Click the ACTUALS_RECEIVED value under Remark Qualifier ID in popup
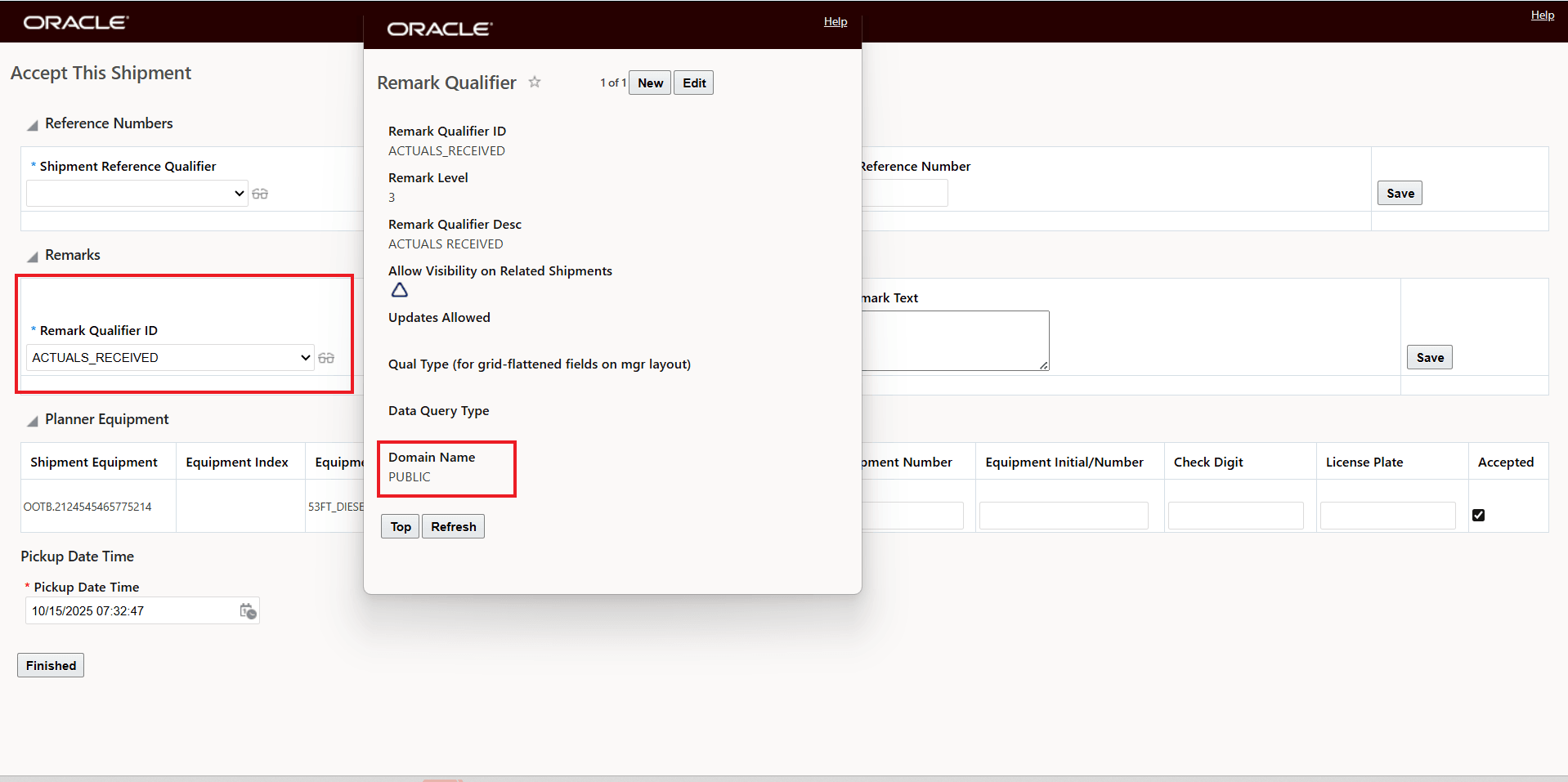1568x782 pixels. [446, 151]
